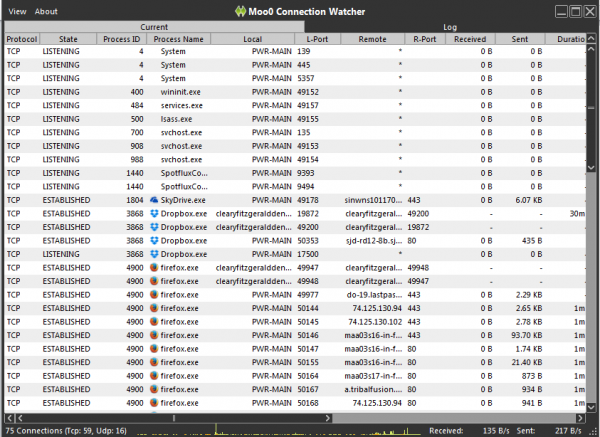Sort by the L-Port column header
600x437 pixels.
click(317, 39)
